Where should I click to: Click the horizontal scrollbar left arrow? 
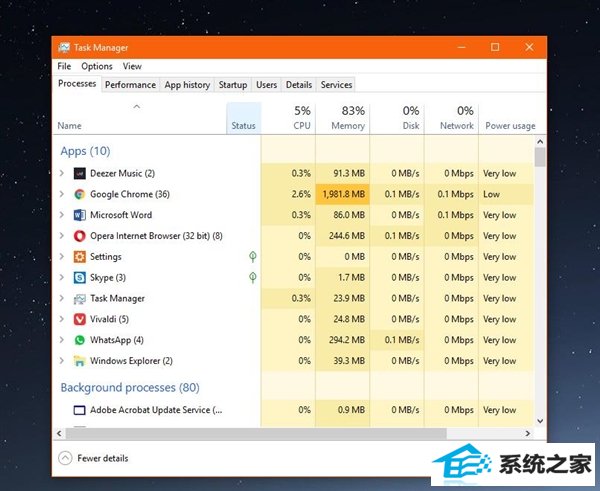[59, 434]
